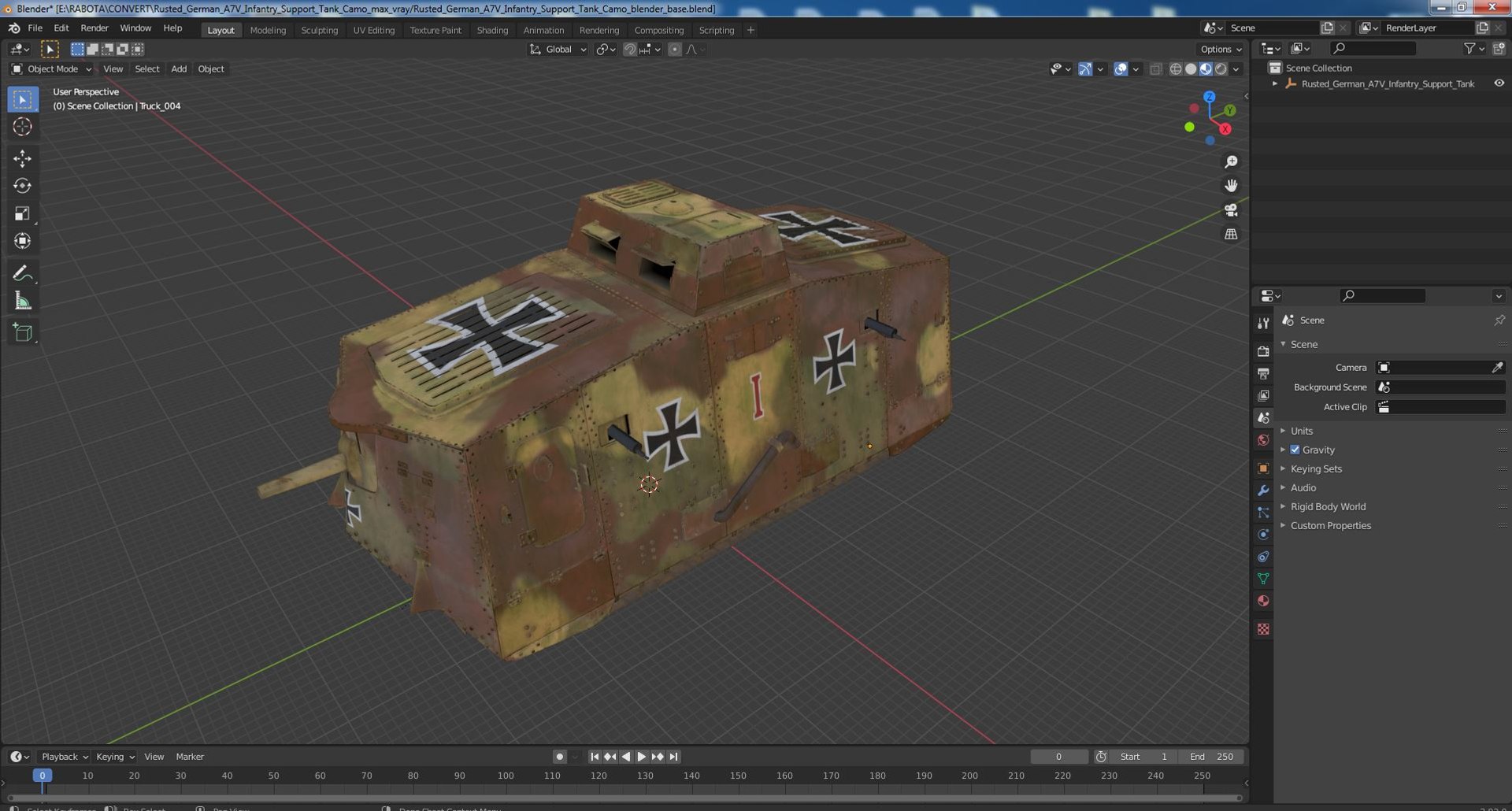1512x811 pixels.
Task: Click the pan view hand icon
Action: (x=1231, y=186)
